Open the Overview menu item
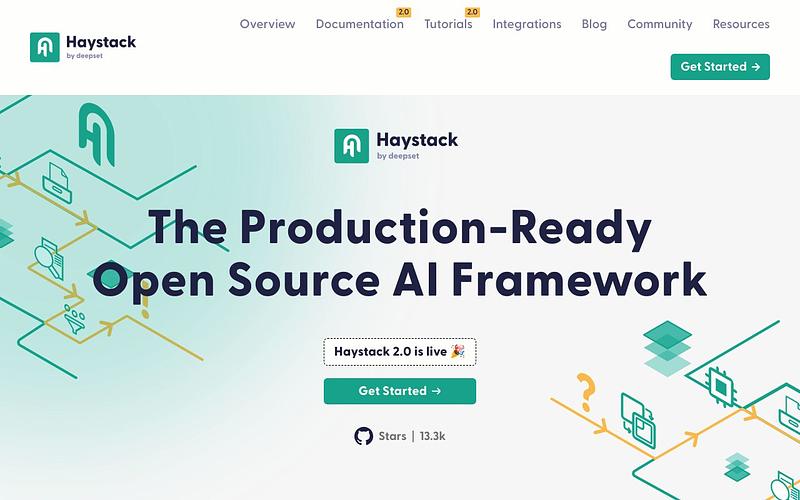Viewport: 800px width, 500px height. 267,24
